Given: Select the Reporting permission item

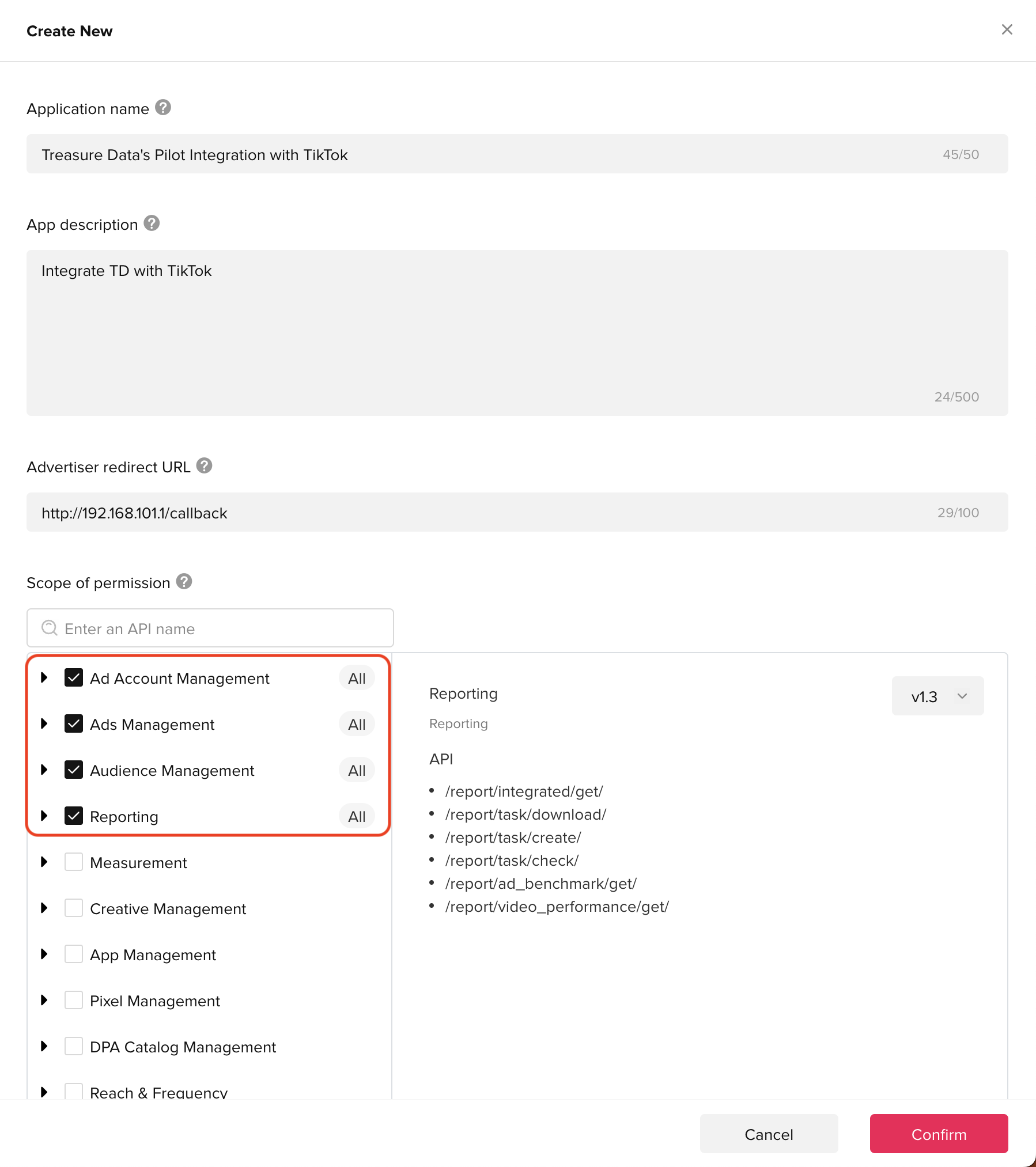Looking at the screenshot, I should (124, 817).
